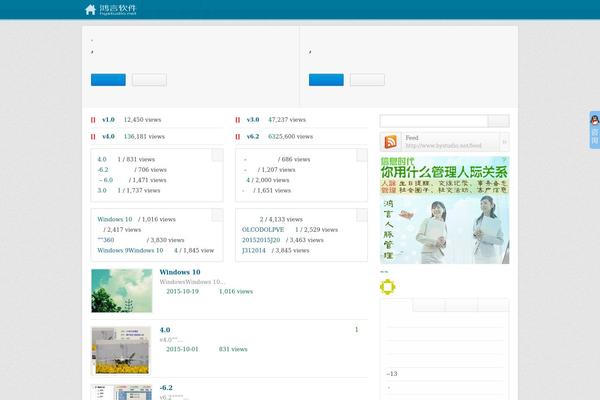Click the '2015-10-01' date

tap(182, 349)
